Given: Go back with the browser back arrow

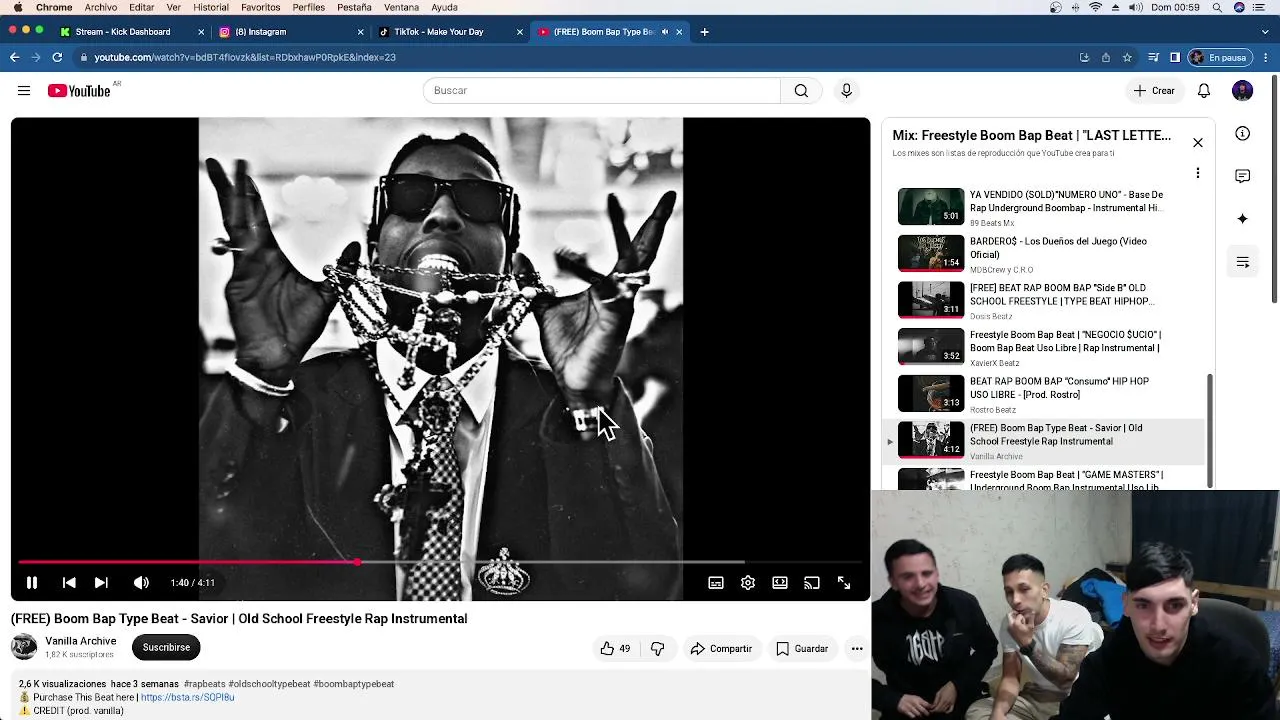Looking at the screenshot, I should coord(15,57).
